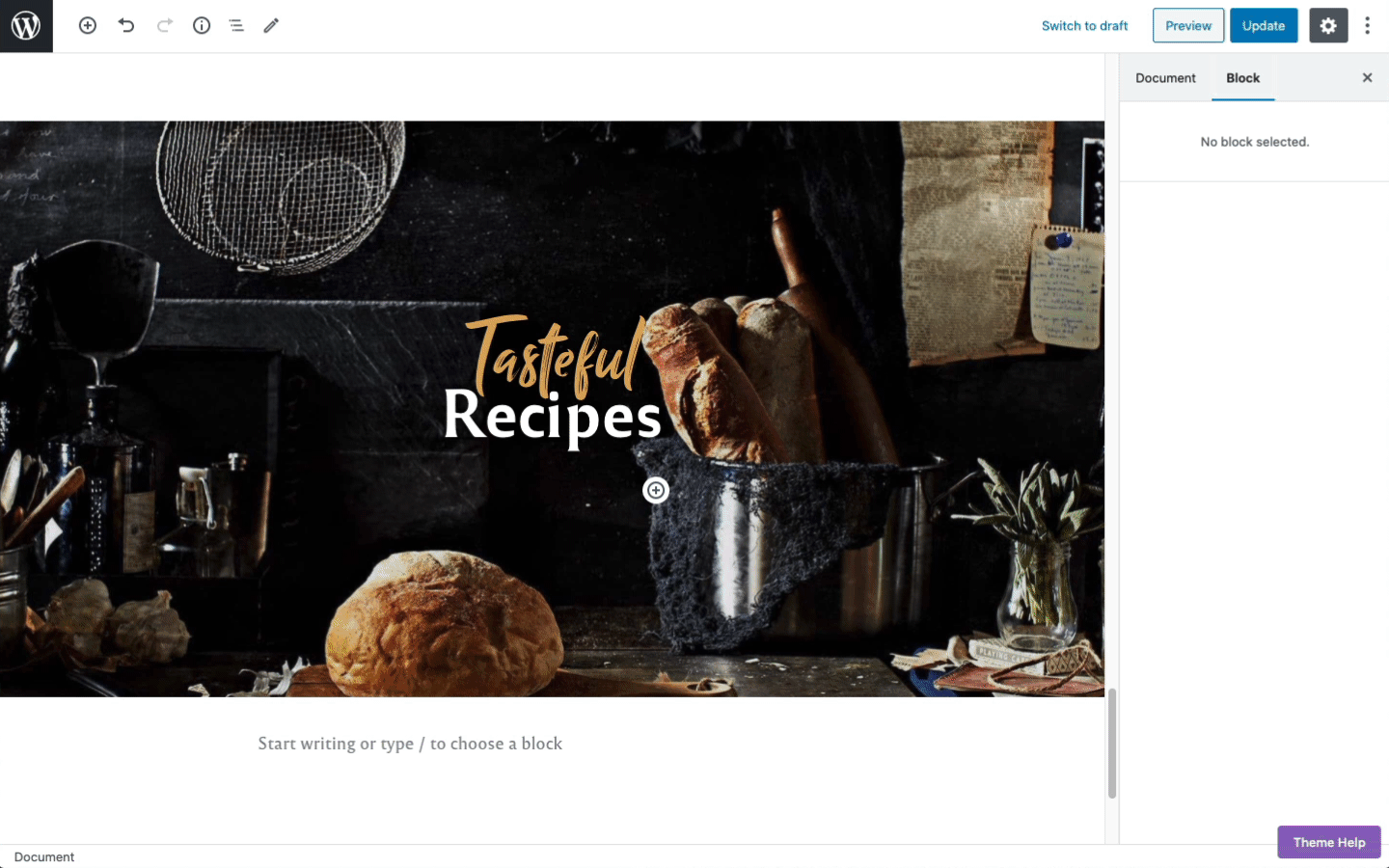Toggle the settings gear sidebar
1389x868 pixels.
1328,26
